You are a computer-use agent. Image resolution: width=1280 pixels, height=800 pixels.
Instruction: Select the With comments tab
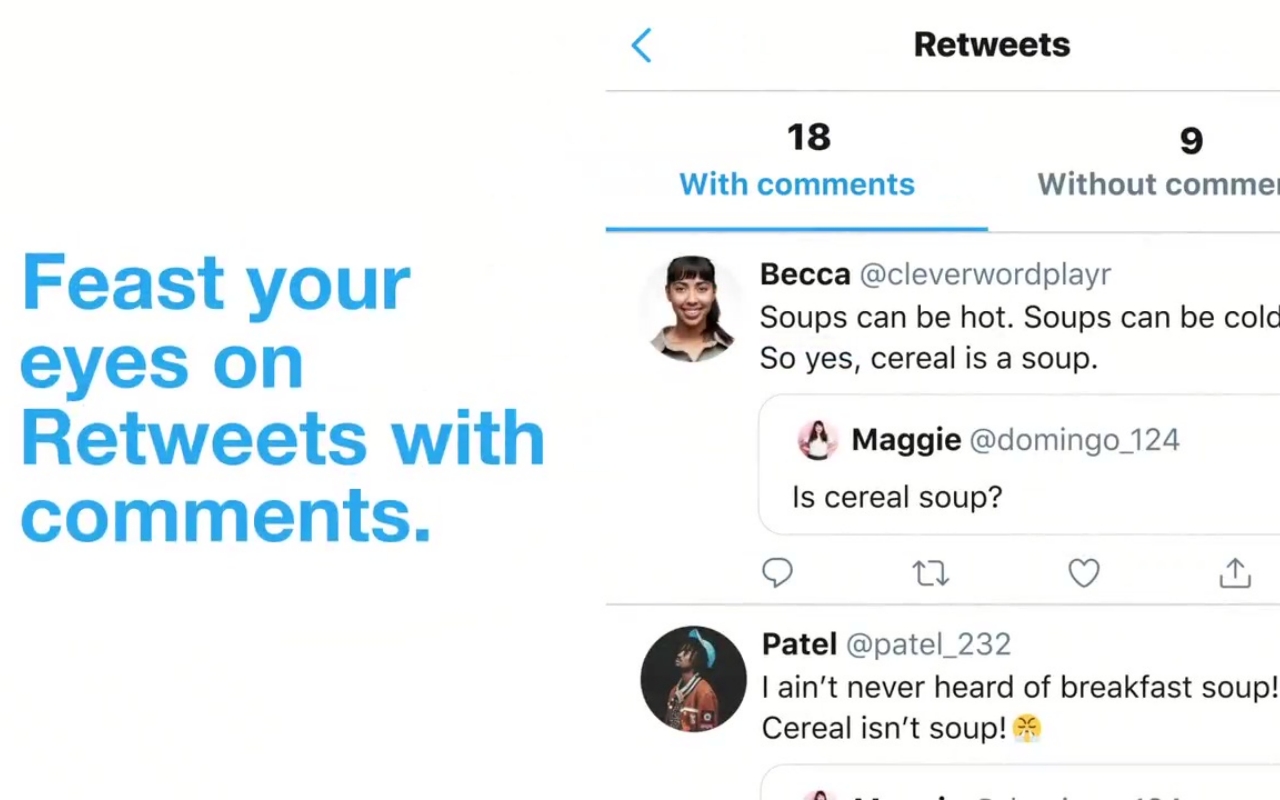(x=796, y=184)
